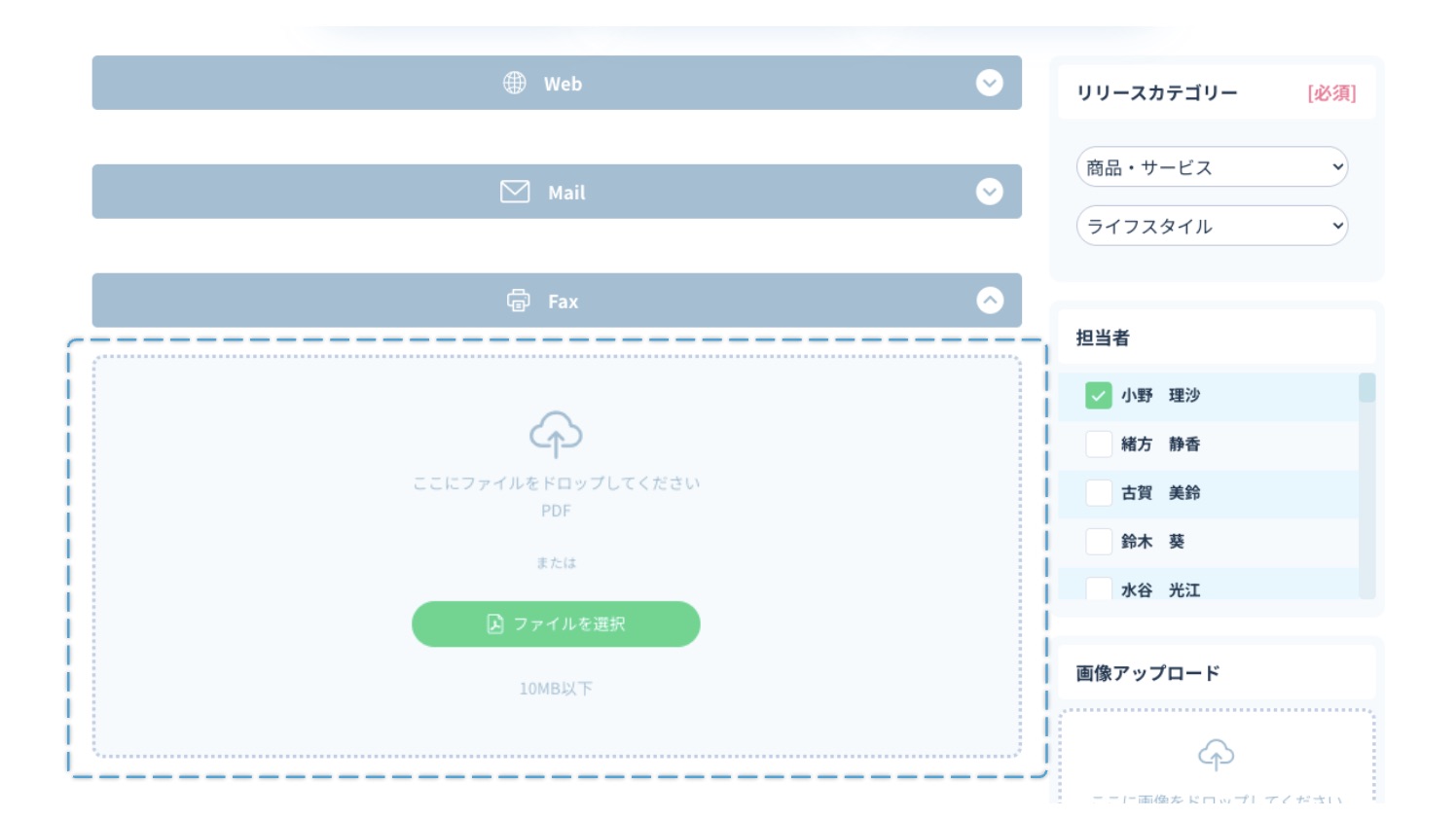Select the 鈴木 葵 checkbox

pyautogui.click(x=1098, y=542)
